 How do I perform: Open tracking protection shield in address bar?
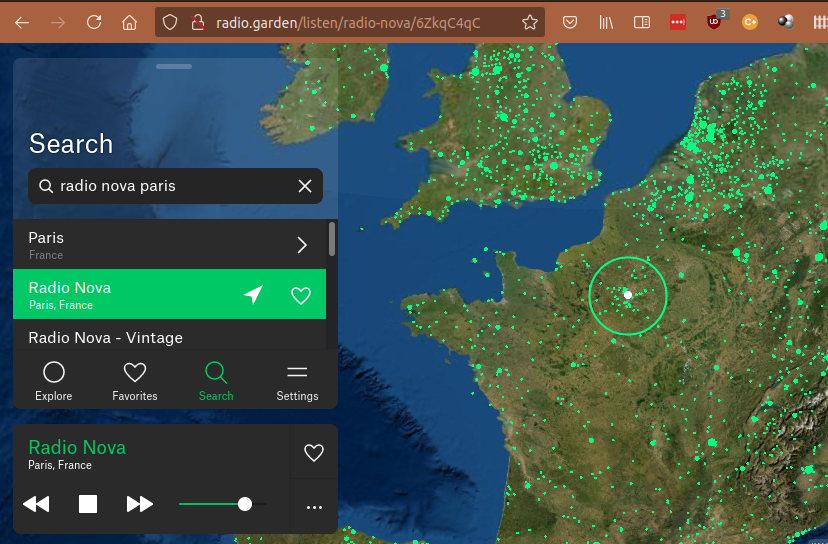pos(170,22)
